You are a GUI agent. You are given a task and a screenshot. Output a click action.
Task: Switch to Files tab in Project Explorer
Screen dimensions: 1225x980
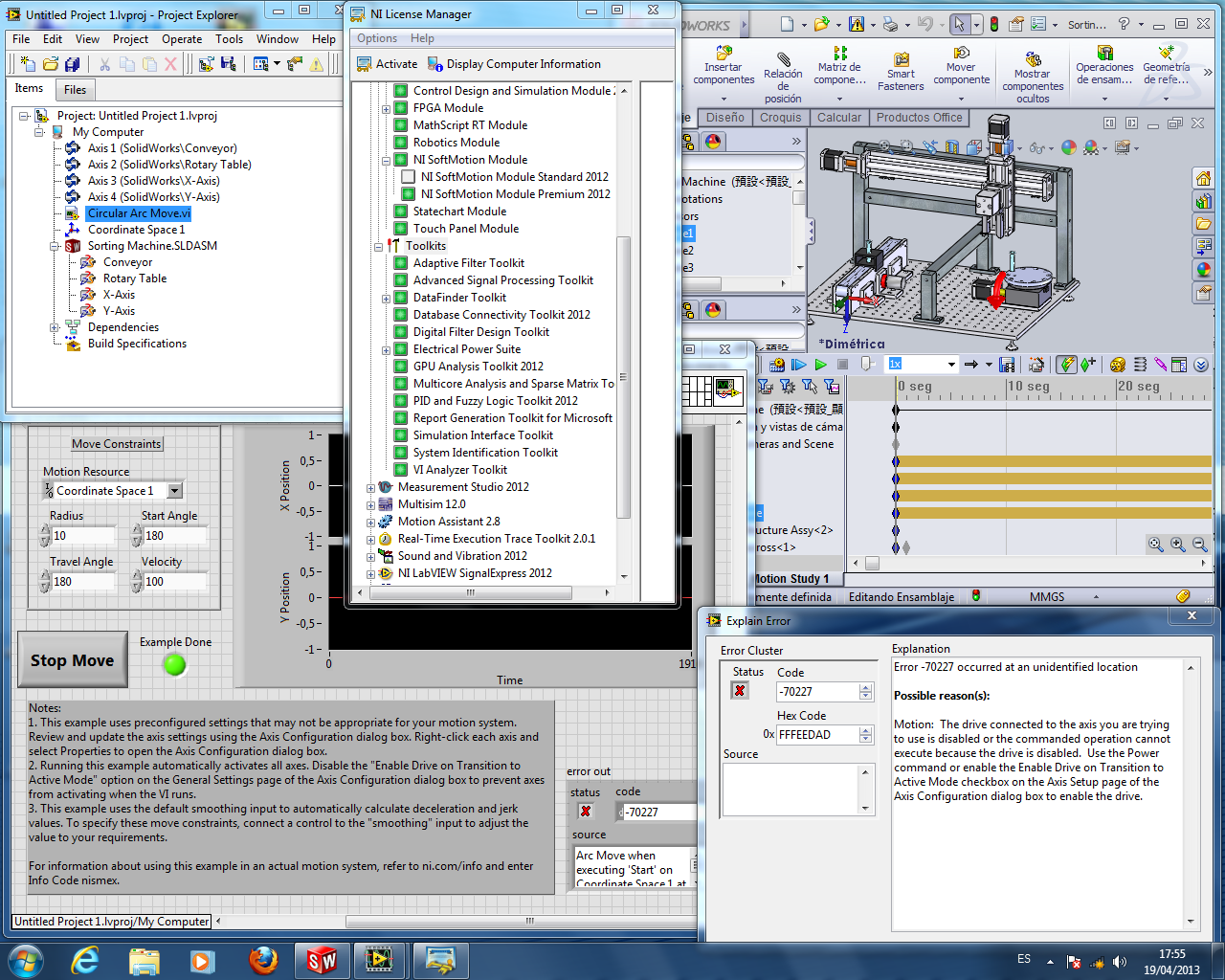[x=76, y=89]
